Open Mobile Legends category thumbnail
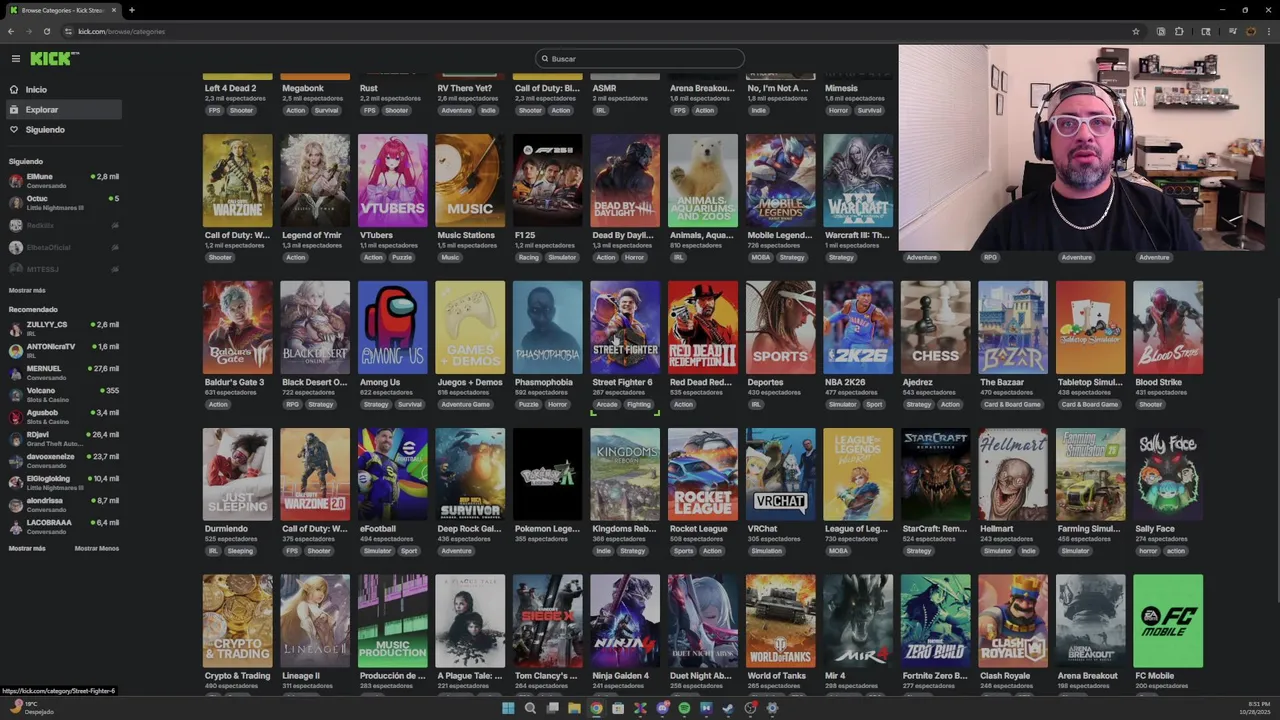Screen dimensions: 1280x720 coord(780,180)
